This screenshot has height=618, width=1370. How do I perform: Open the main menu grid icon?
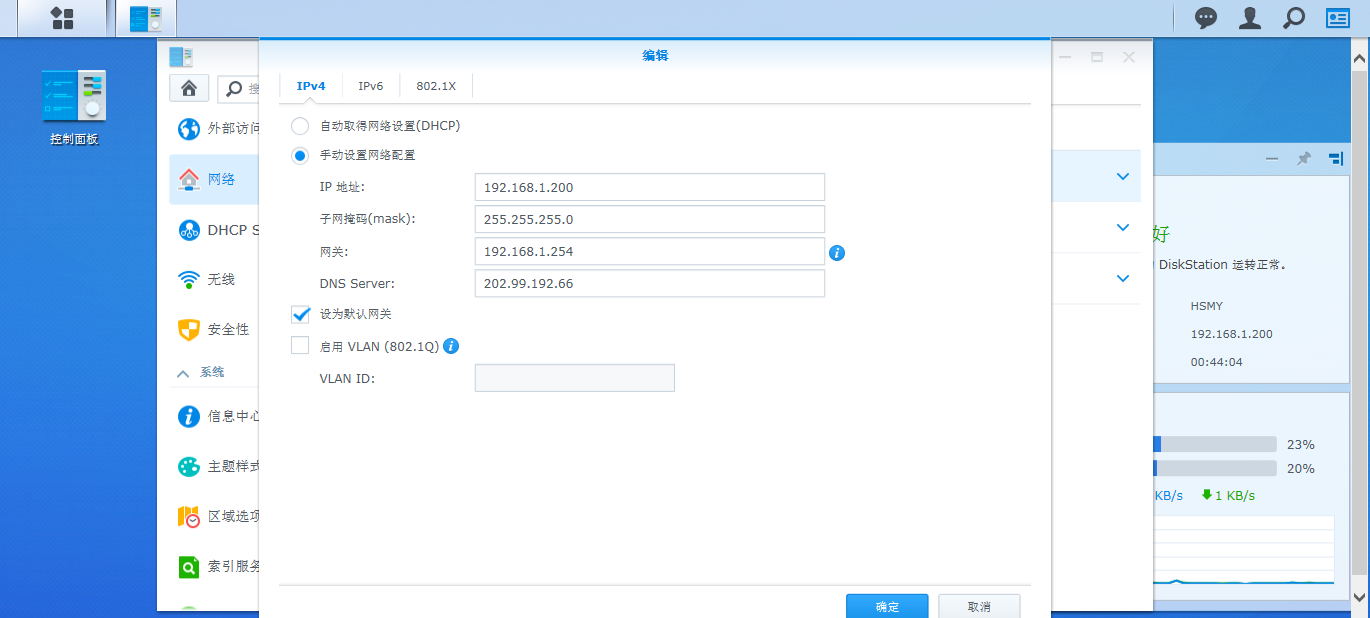(62, 18)
